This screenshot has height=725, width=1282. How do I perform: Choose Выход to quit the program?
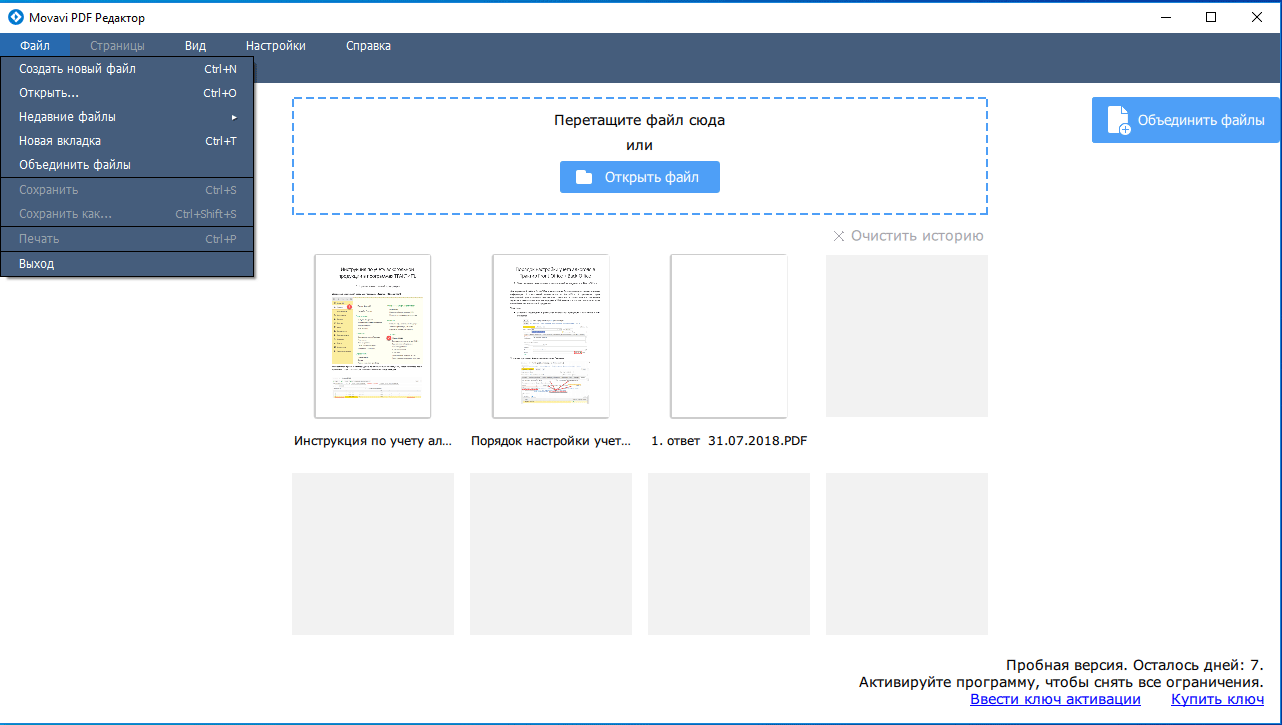[x=127, y=264]
